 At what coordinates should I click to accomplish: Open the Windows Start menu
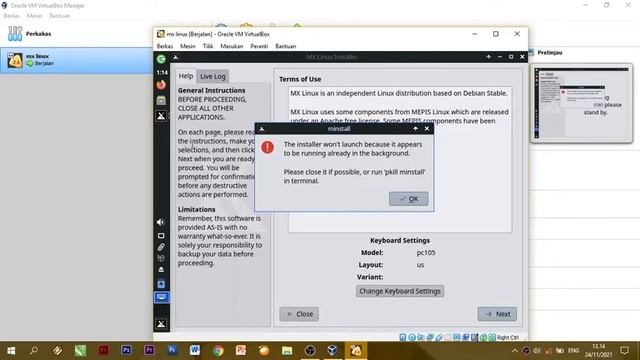point(11,351)
